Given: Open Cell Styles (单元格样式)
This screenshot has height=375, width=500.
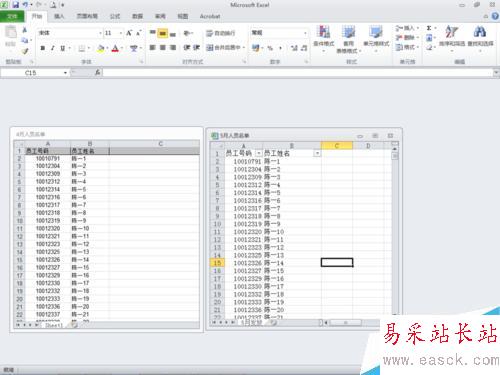Looking at the screenshot, I should tap(376, 39).
